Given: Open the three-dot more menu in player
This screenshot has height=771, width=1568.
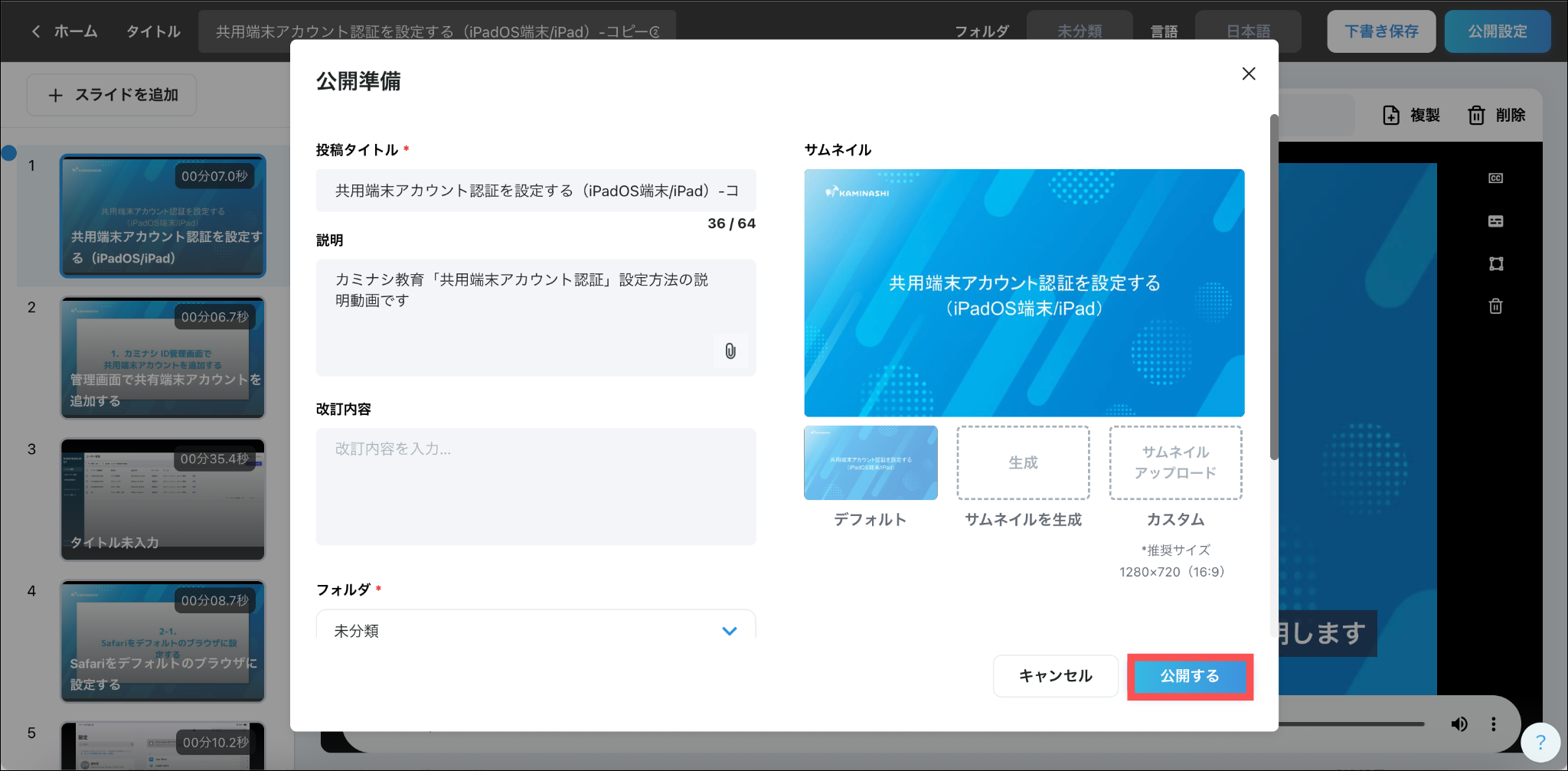Looking at the screenshot, I should point(1493,724).
